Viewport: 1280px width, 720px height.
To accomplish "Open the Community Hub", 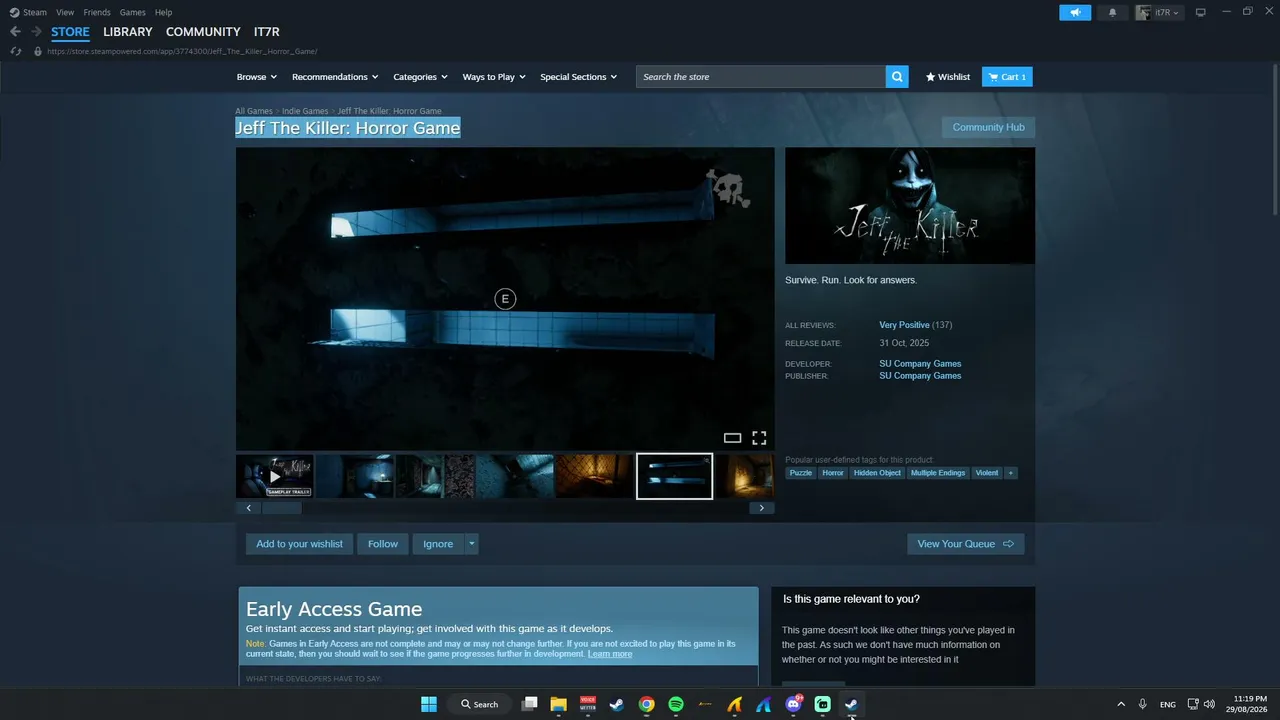I will [988, 127].
